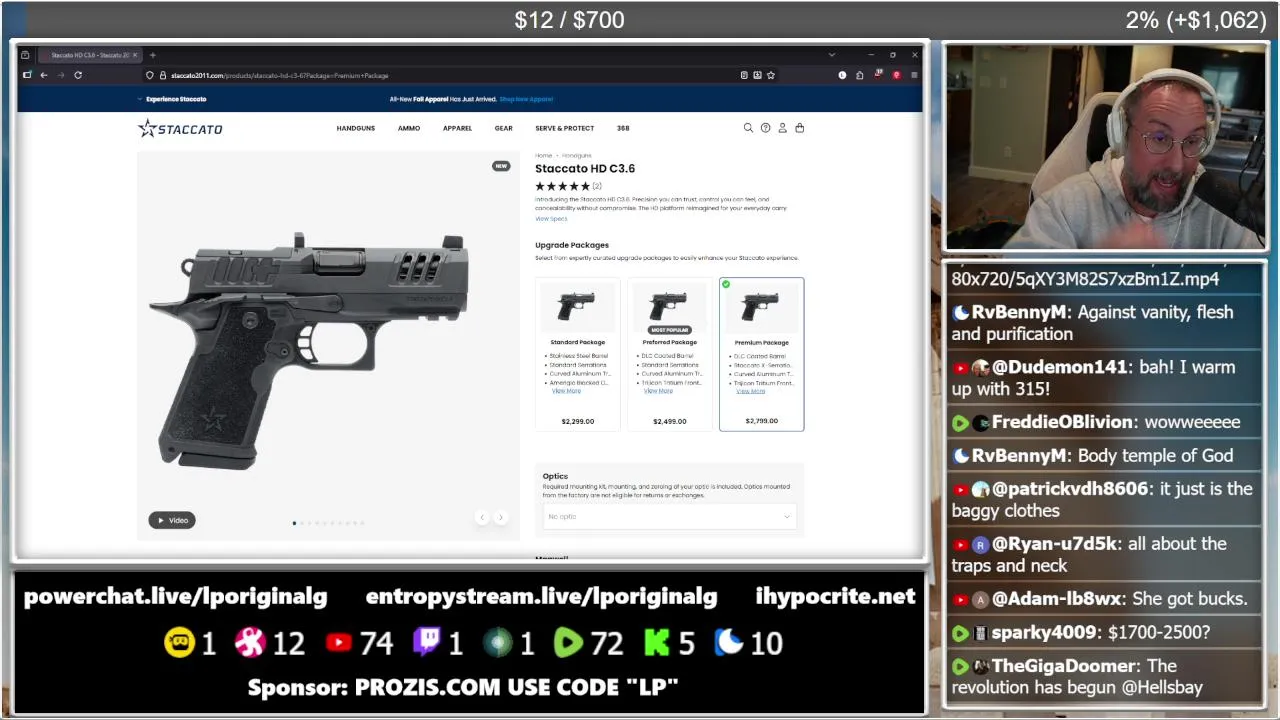
Task: Open the help question-mark icon
Action: [x=765, y=128]
